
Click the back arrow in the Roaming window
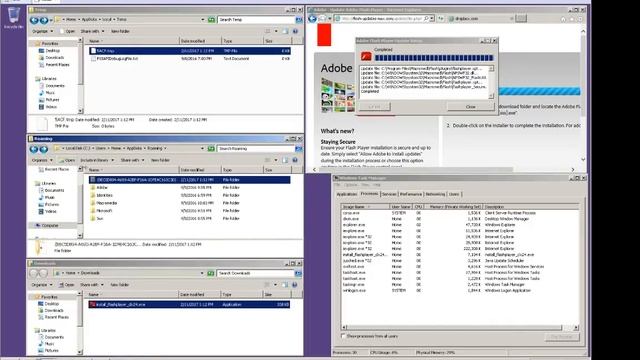click(x=34, y=149)
